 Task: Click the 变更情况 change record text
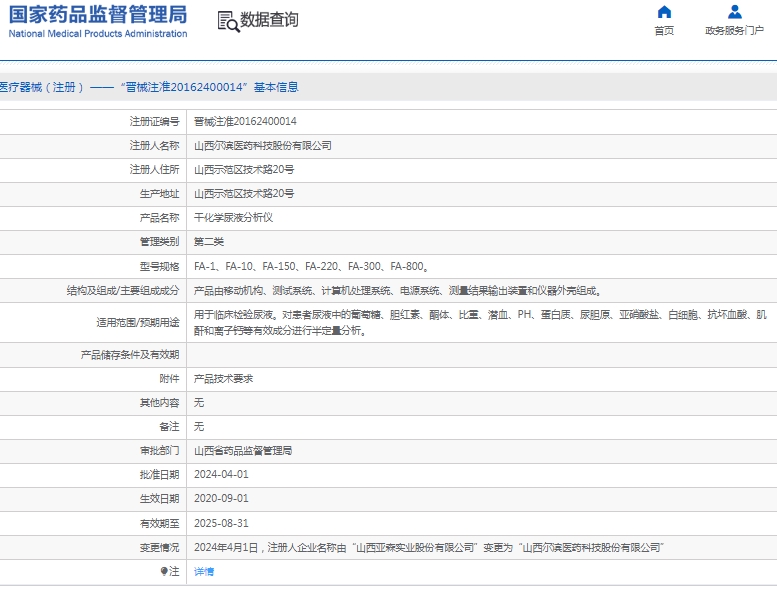(429, 547)
